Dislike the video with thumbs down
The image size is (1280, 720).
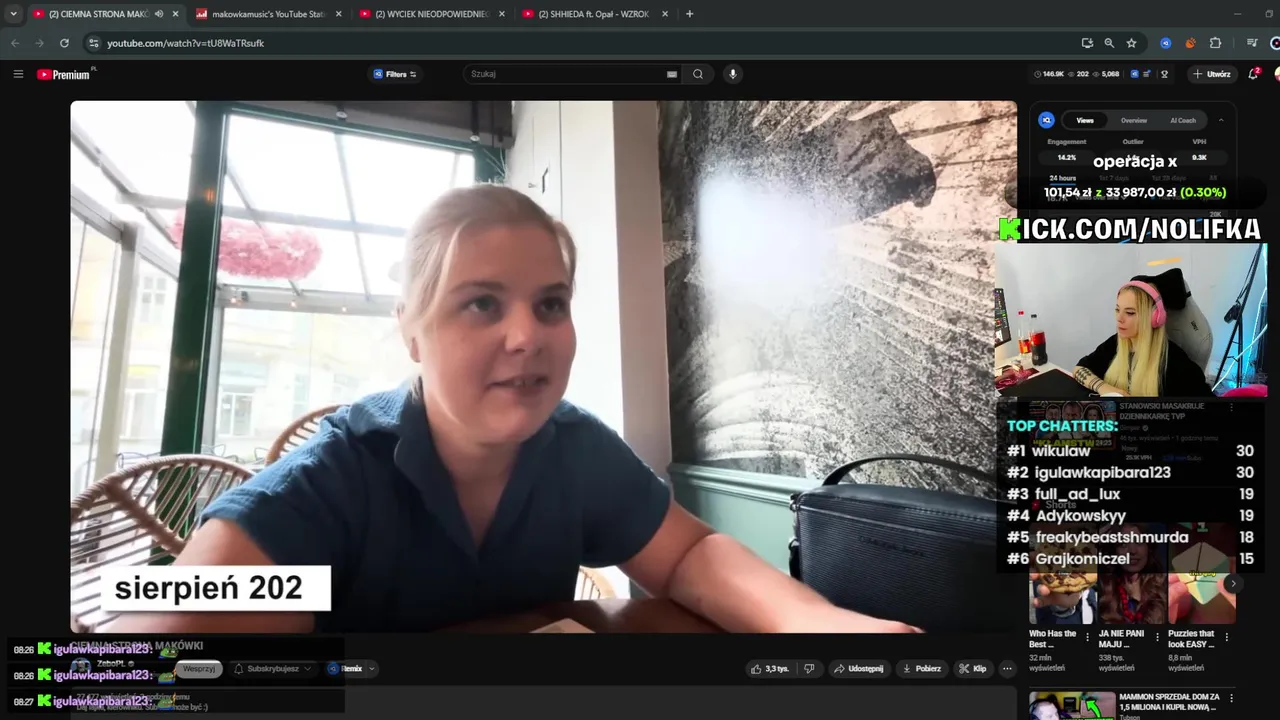[x=809, y=668]
